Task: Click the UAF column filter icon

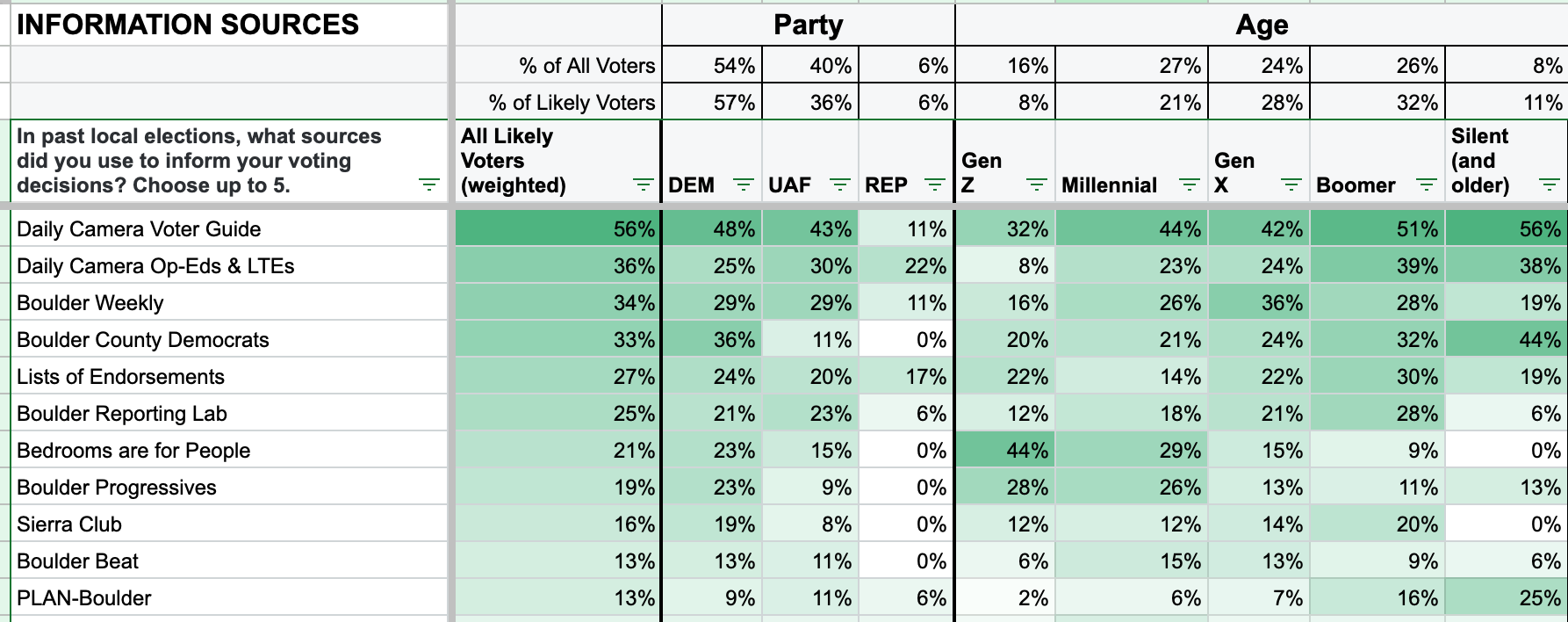Action: 840,184
